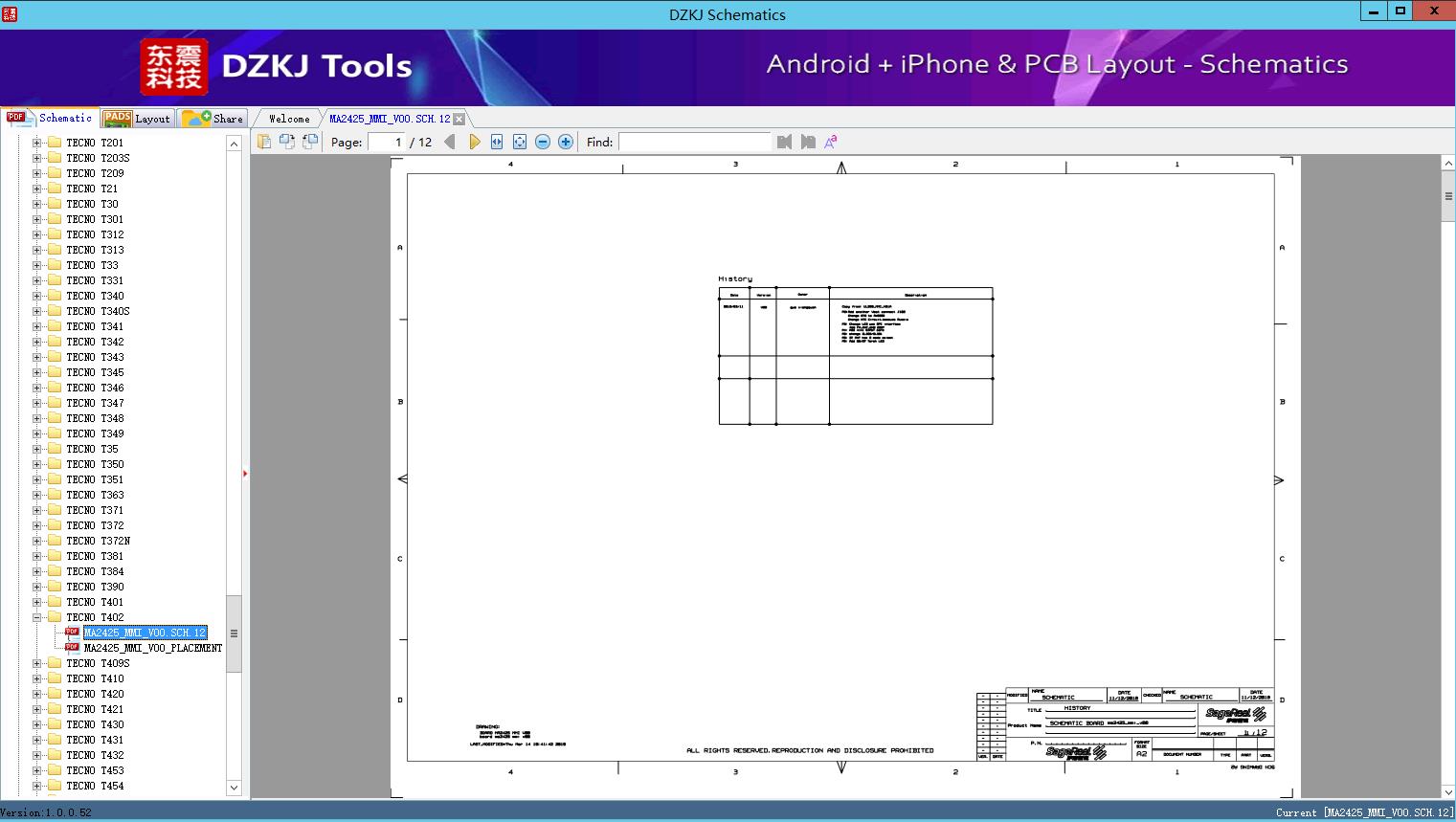Select the MA2425_MMI_V00_PLACEMENT PDF file
This screenshot has width=1456, height=822.
[153, 648]
